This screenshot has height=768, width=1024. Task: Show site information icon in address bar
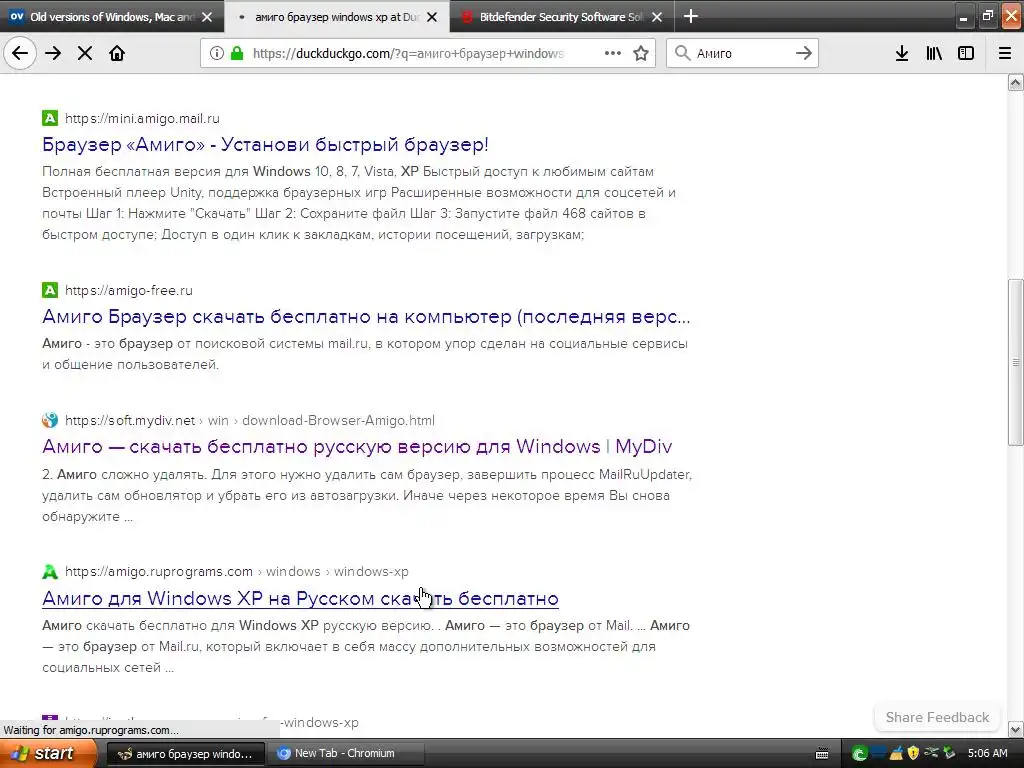(x=217, y=54)
